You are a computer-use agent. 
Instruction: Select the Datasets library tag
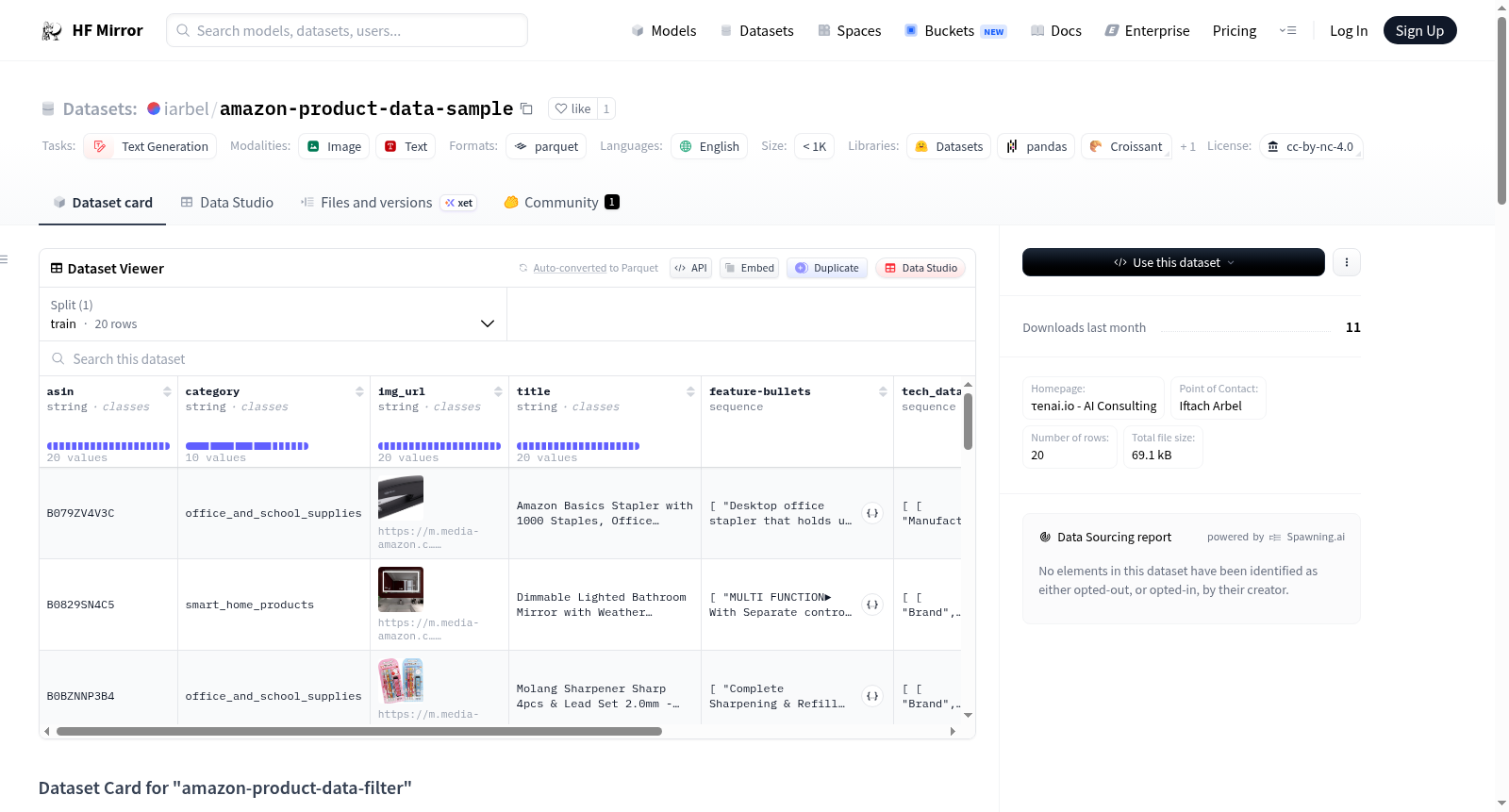949,146
